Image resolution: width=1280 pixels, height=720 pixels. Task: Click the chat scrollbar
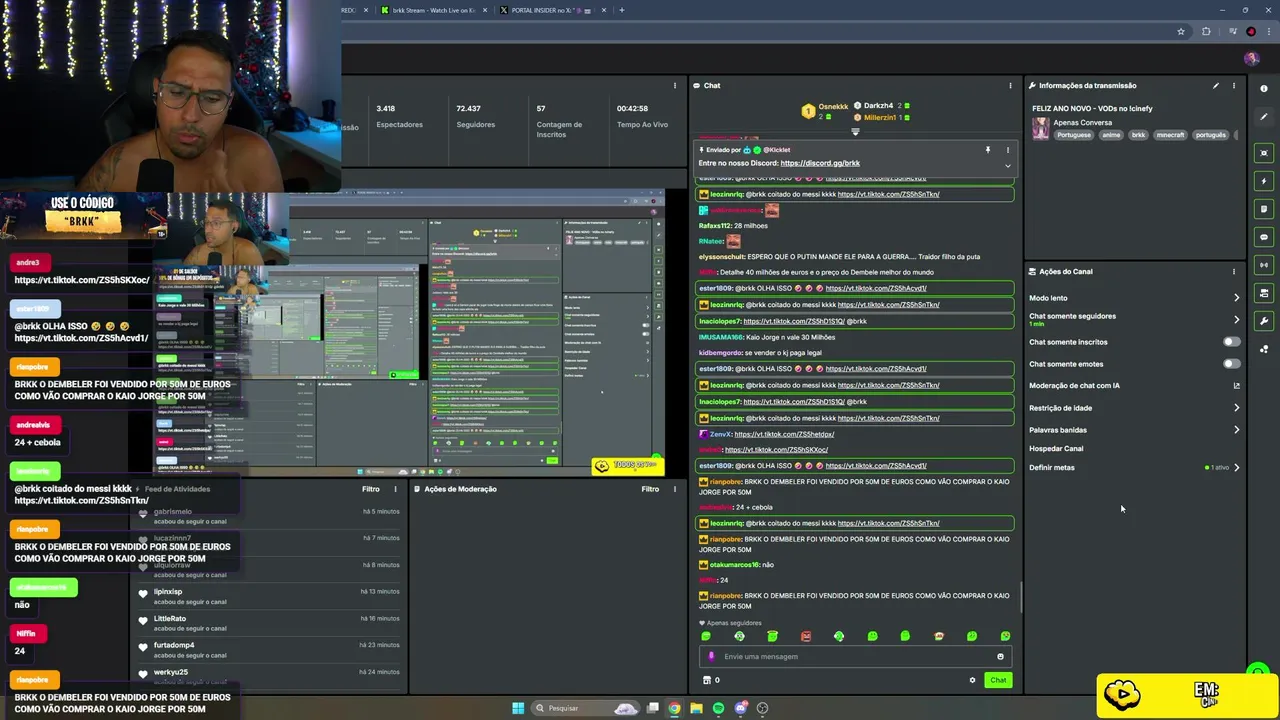click(x=1021, y=596)
